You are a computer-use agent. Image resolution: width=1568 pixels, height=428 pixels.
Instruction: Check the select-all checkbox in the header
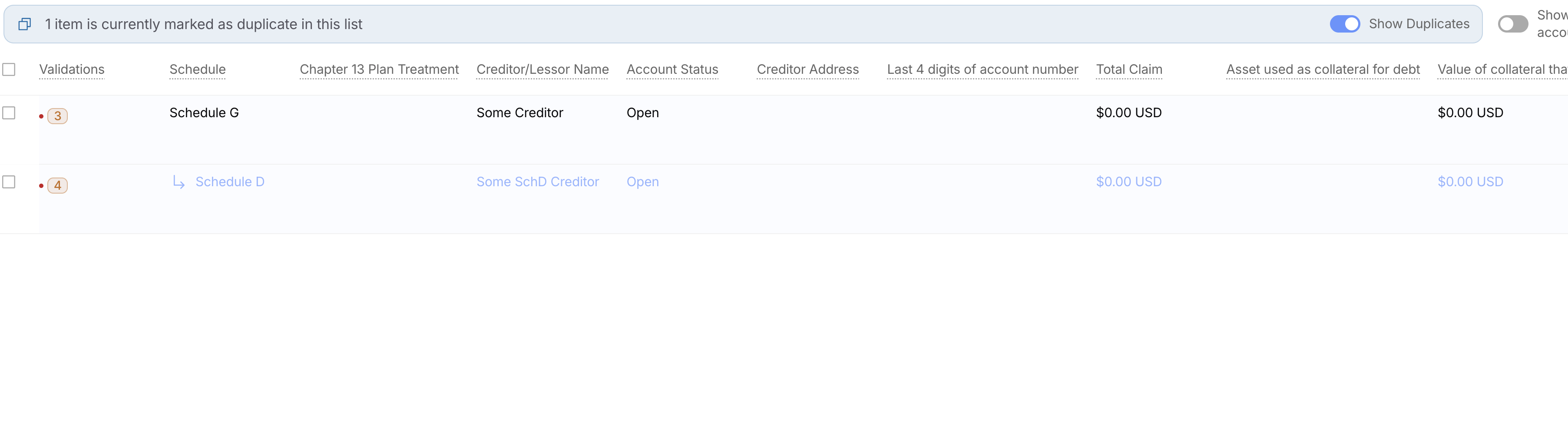tap(9, 69)
